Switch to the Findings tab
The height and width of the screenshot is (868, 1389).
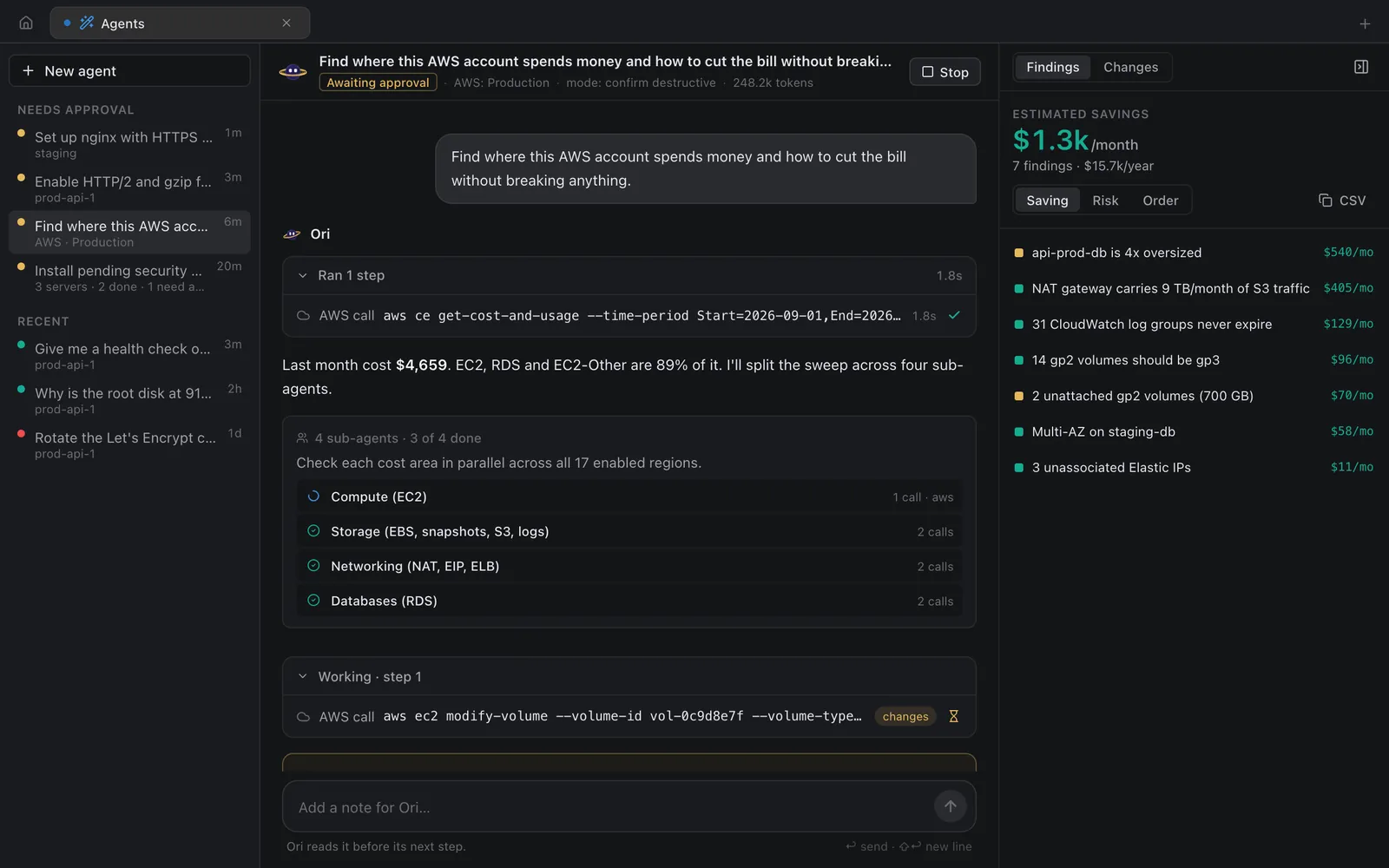point(1052,67)
